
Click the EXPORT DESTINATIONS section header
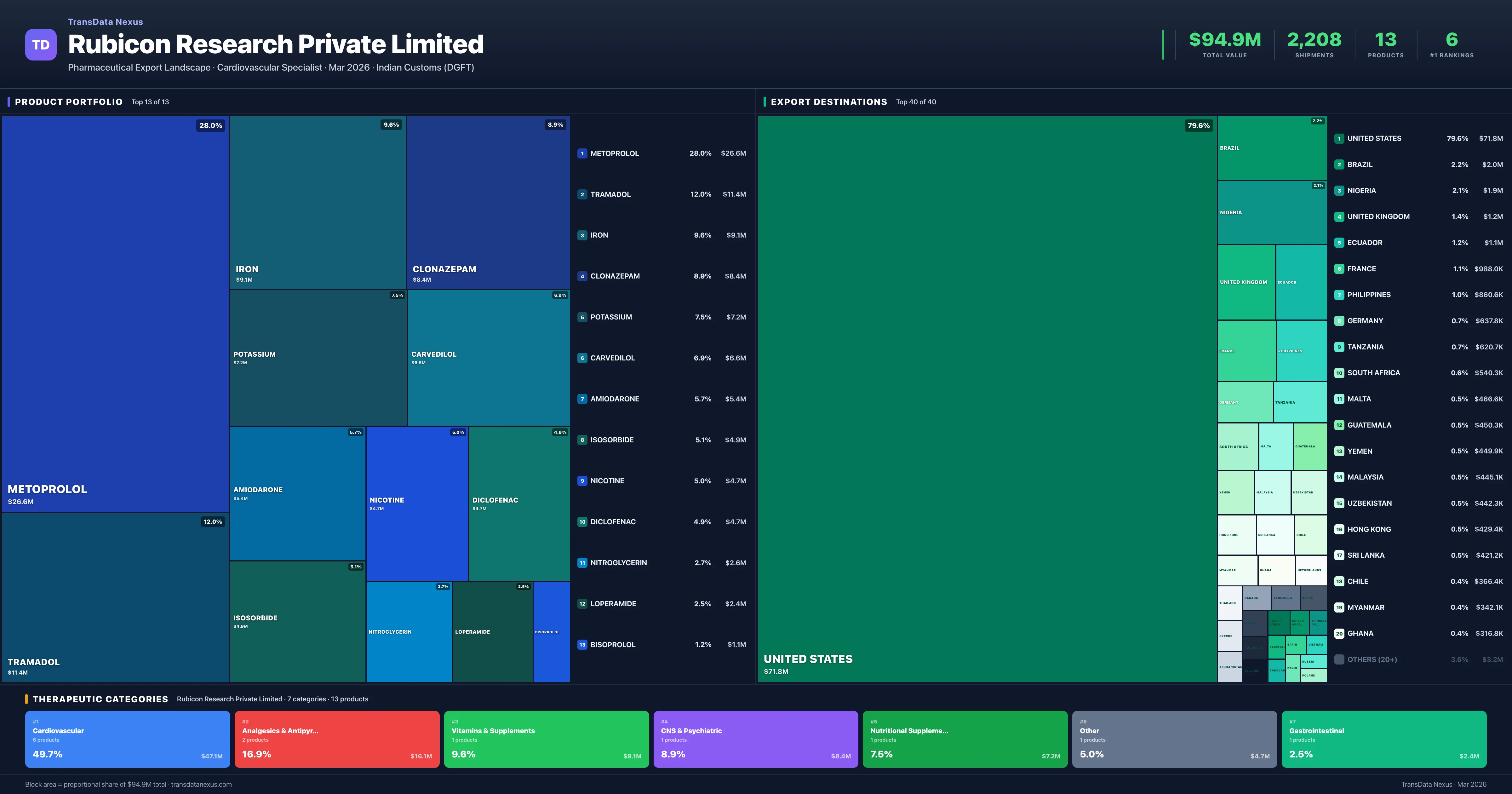click(x=828, y=101)
